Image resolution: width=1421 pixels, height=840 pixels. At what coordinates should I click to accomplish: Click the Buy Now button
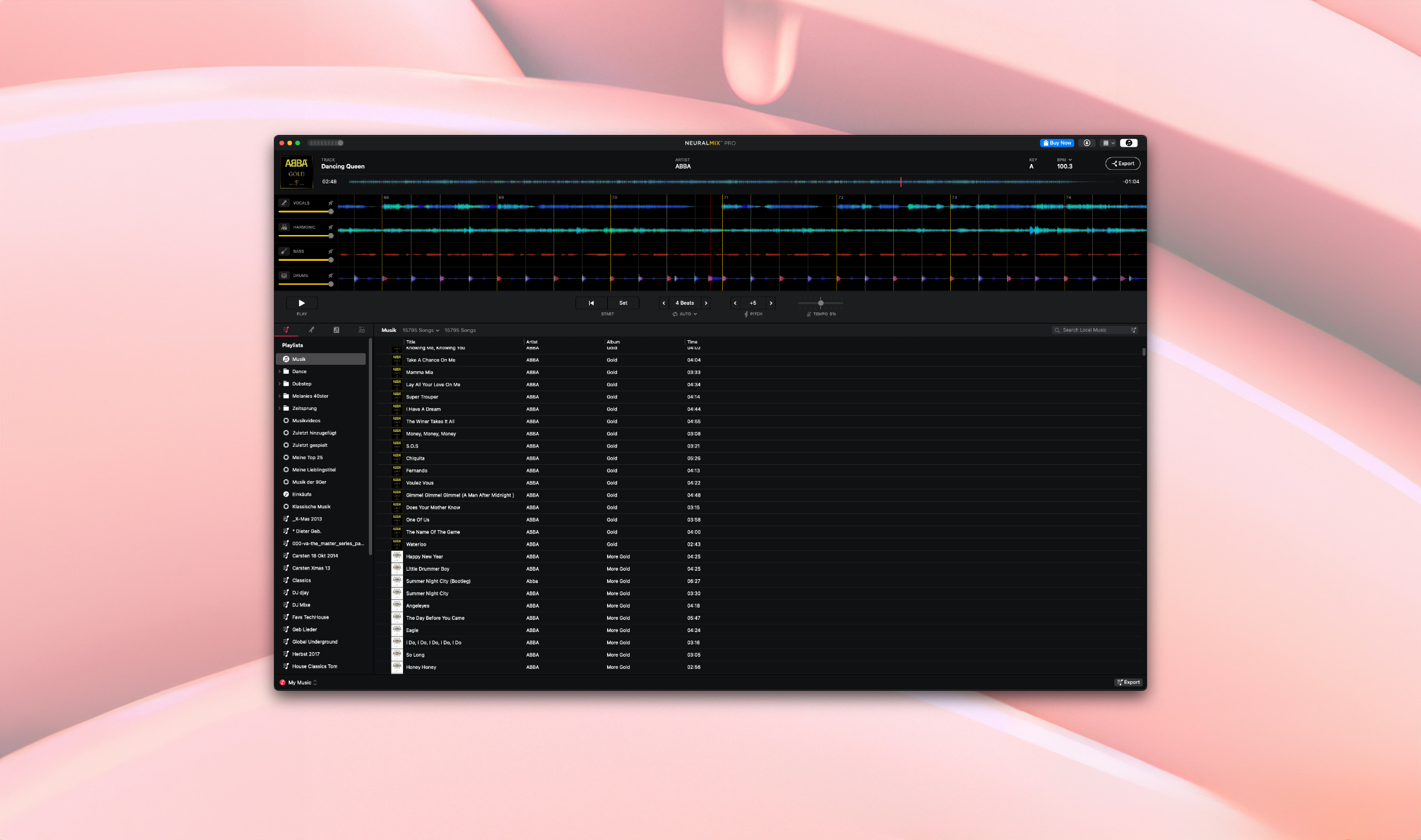tap(1057, 143)
